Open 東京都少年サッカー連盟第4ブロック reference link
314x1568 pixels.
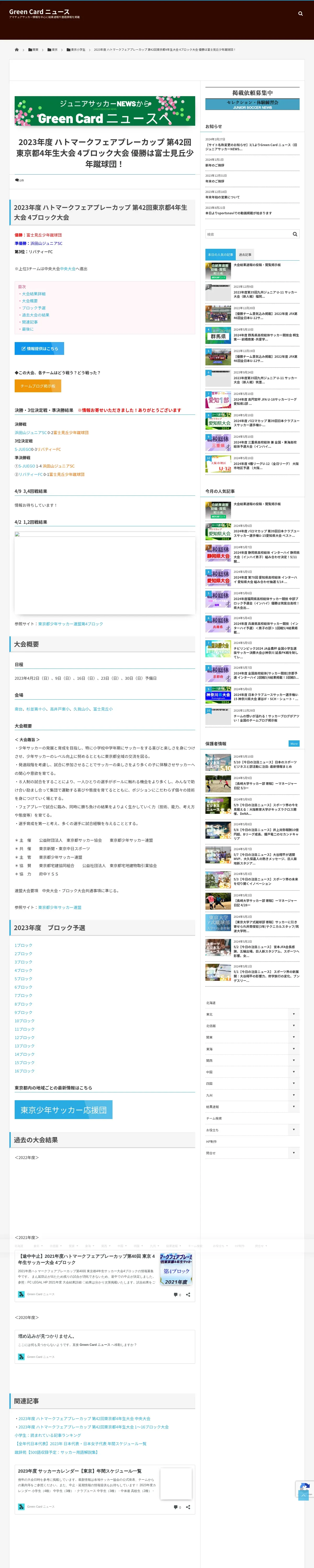point(70,624)
